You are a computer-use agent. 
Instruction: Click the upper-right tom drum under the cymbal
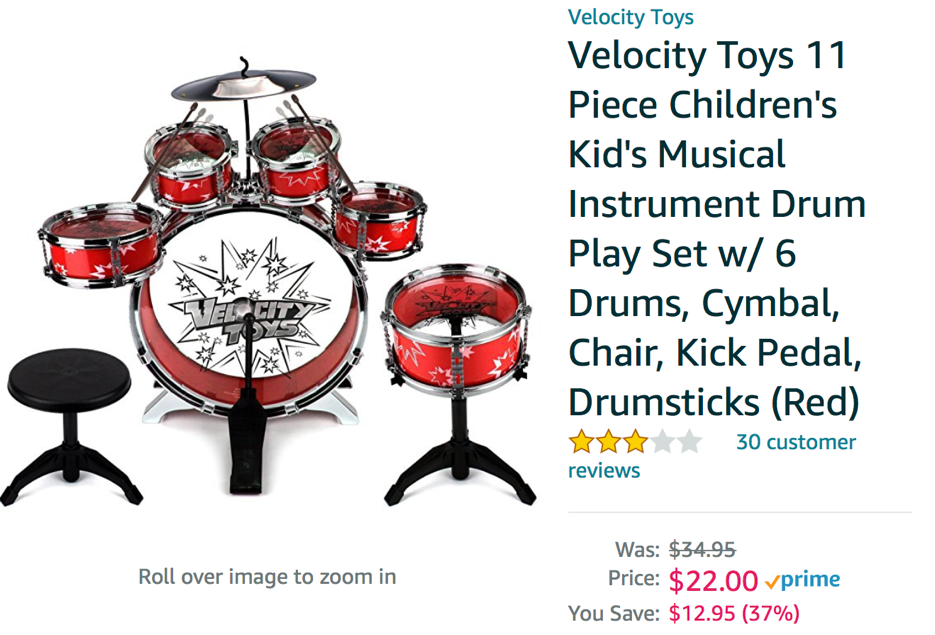tap(295, 160)
